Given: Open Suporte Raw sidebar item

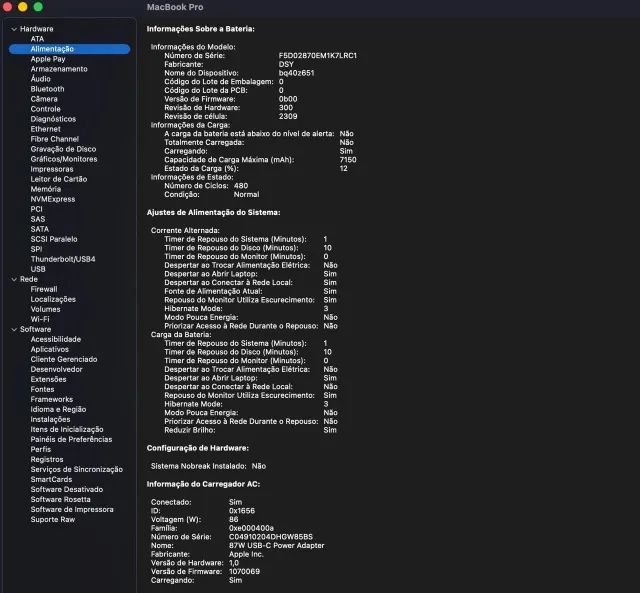Looking at the screenshot, I should coord(53,519).
